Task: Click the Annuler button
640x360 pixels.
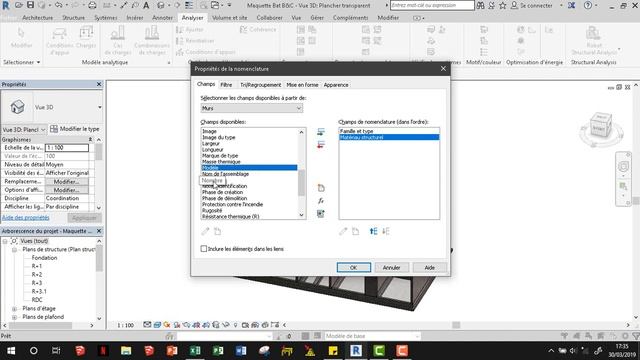Action: pyautogui.click(x=391, y=267)
